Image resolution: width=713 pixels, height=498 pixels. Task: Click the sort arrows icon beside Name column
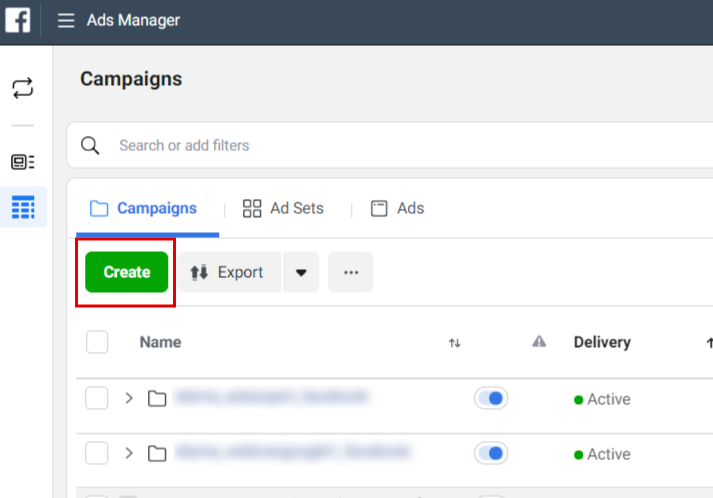pyautogui.click(x=455, y=343)
